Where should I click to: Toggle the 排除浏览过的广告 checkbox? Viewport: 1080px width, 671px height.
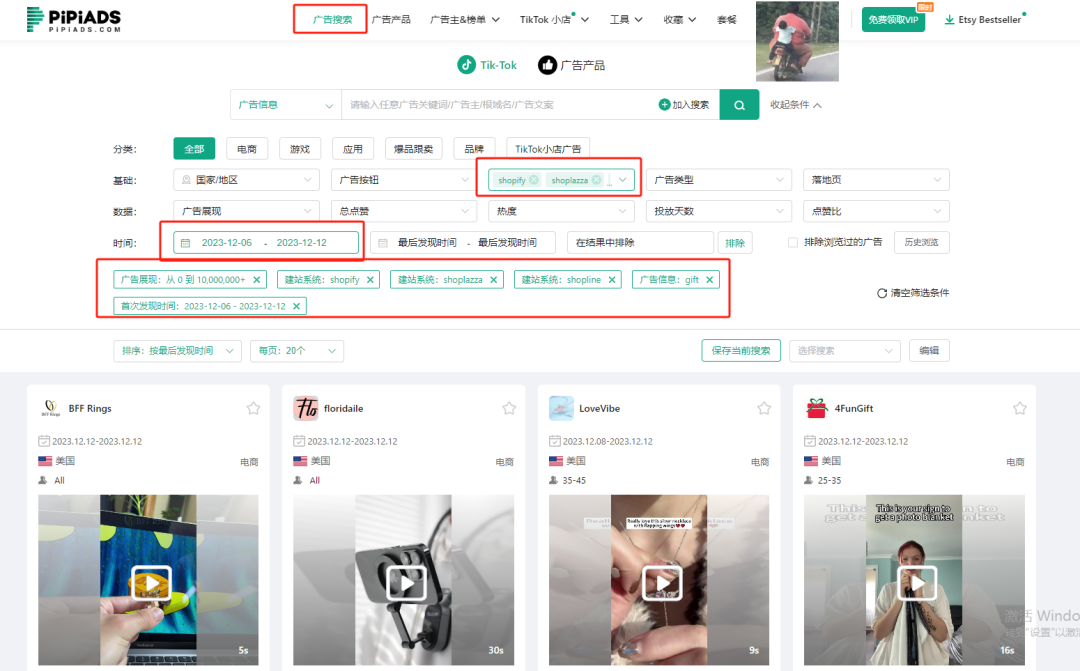[x=793, y=242]
